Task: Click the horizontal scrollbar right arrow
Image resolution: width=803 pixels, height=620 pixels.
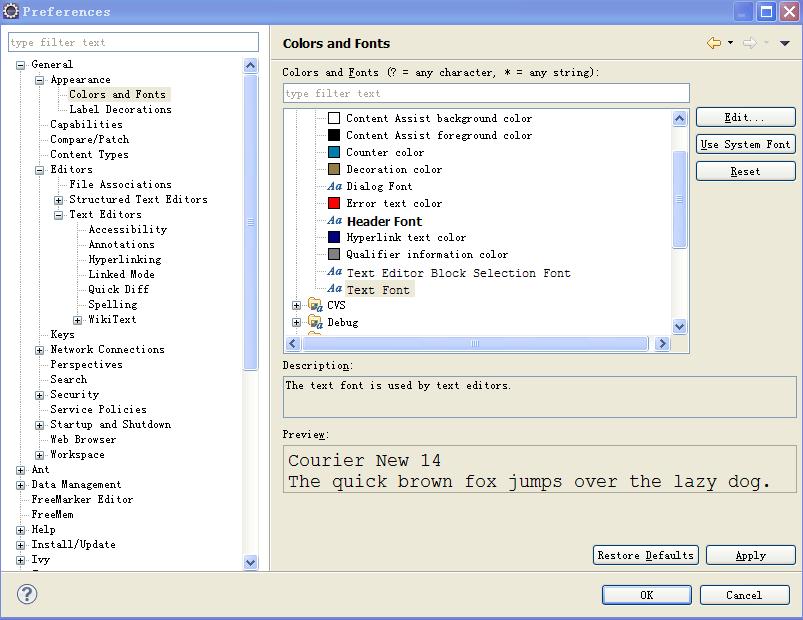Action: 661,343
